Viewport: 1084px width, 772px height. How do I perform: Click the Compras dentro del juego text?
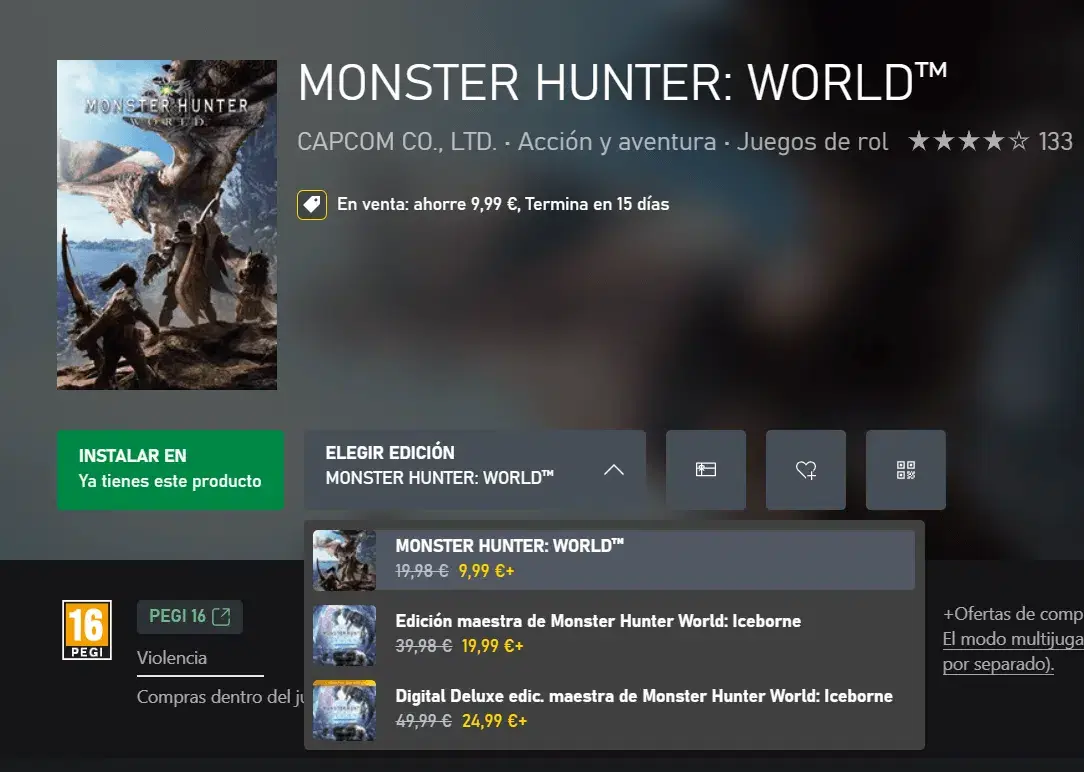(x=221, y=697)
